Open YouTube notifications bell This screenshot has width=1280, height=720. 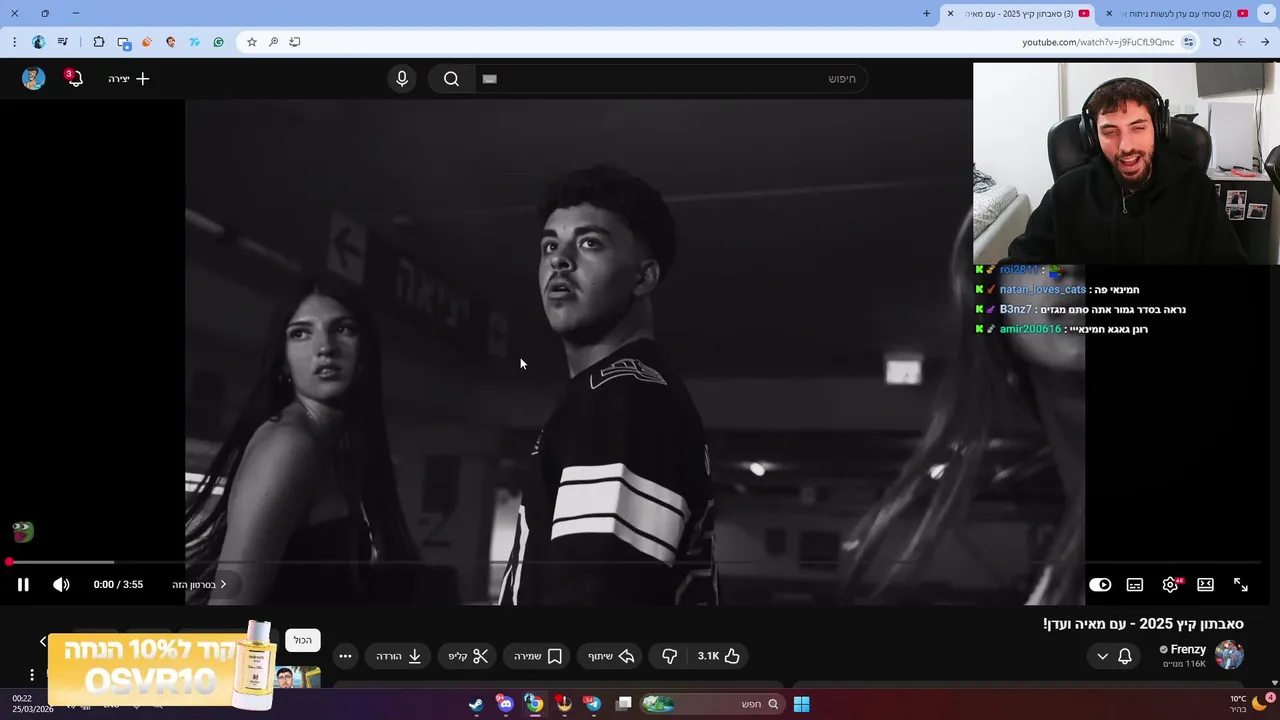click(x=74, y=79)
